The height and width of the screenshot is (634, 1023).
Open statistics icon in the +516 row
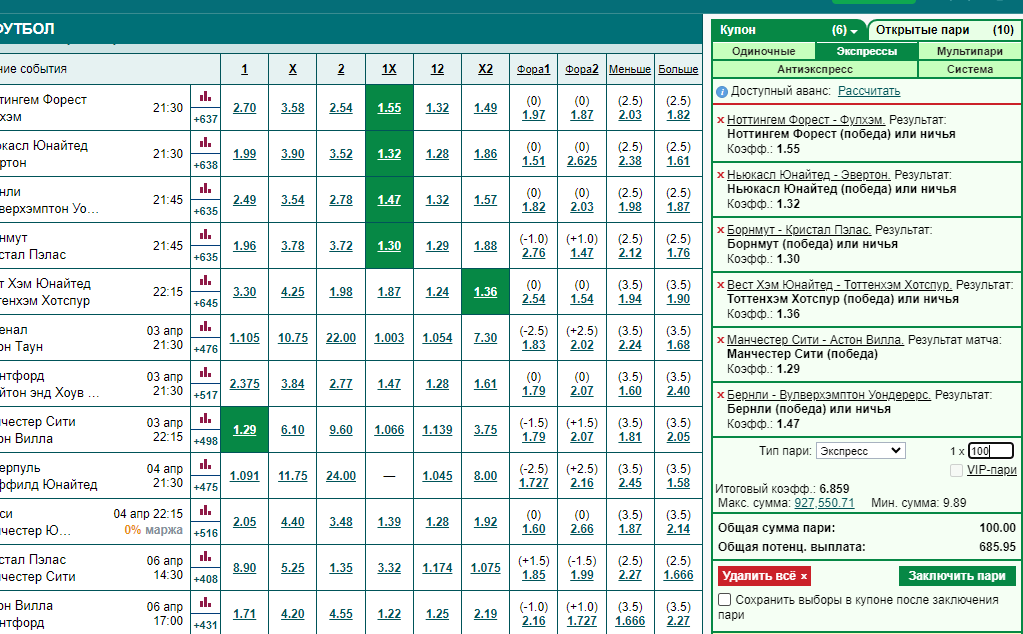coord(206,511)
